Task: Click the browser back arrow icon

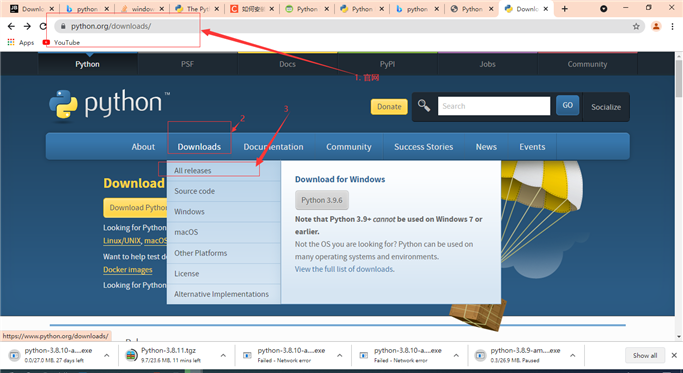Action: tap(11, 26)
